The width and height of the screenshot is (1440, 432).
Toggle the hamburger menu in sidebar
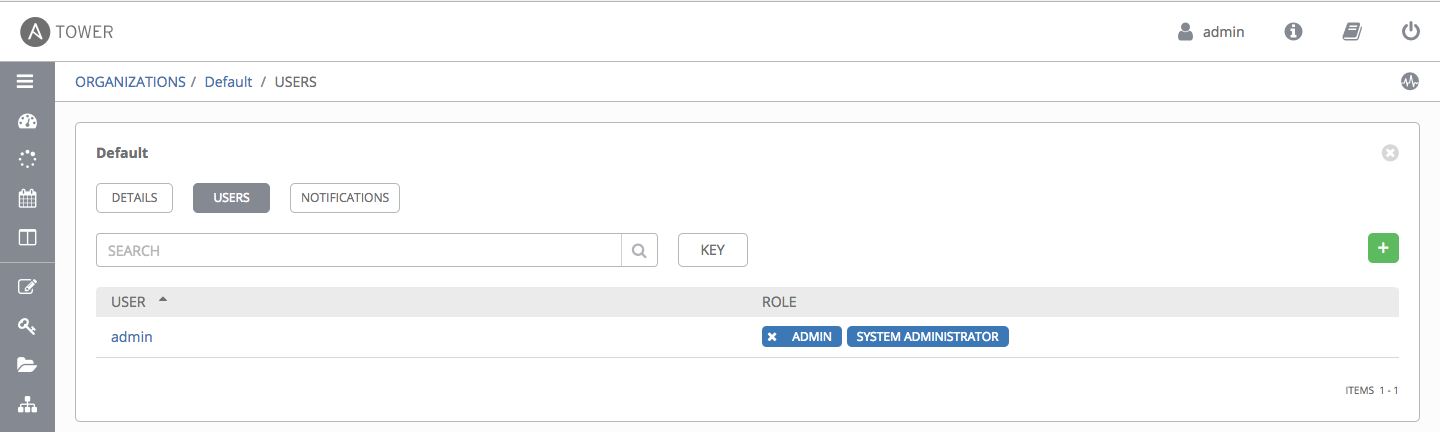point(27,82)
